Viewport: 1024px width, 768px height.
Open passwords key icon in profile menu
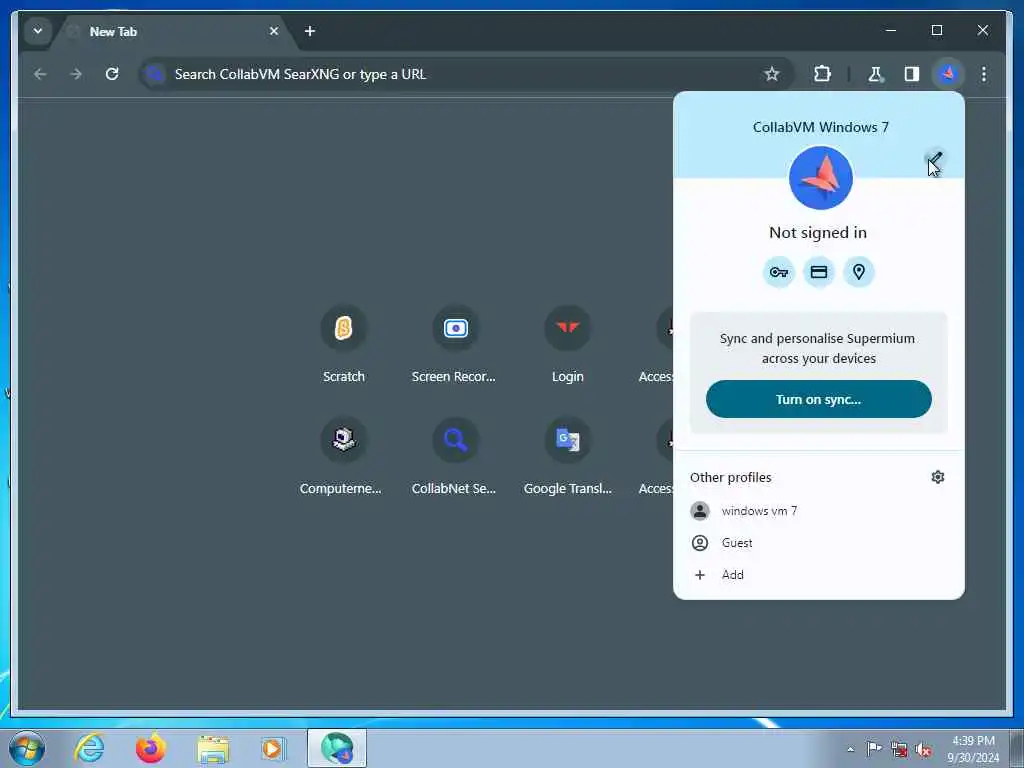click(778, 272)
